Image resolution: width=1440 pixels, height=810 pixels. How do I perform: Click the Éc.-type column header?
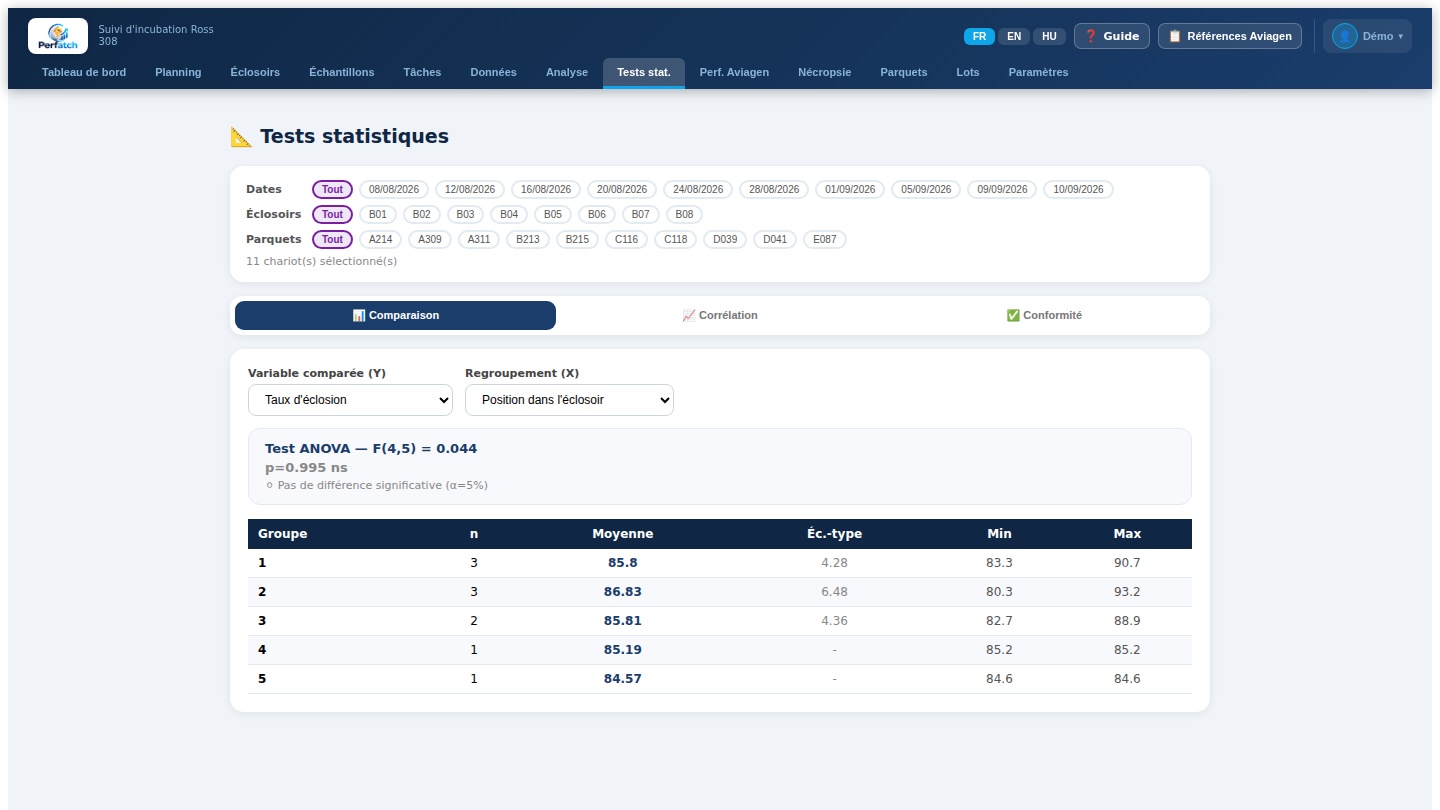[834, 534]
